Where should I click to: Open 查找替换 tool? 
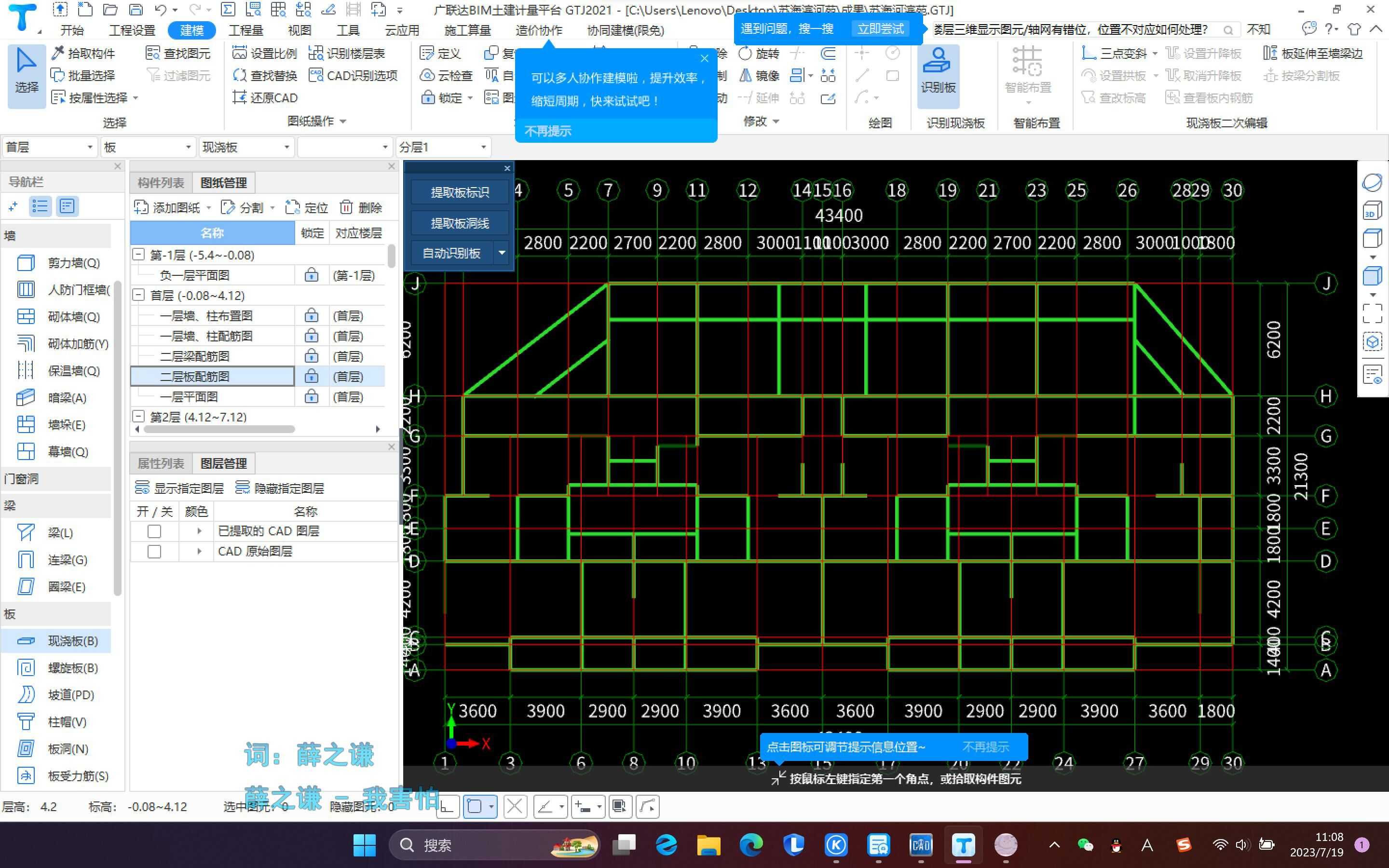pos(265,75)
